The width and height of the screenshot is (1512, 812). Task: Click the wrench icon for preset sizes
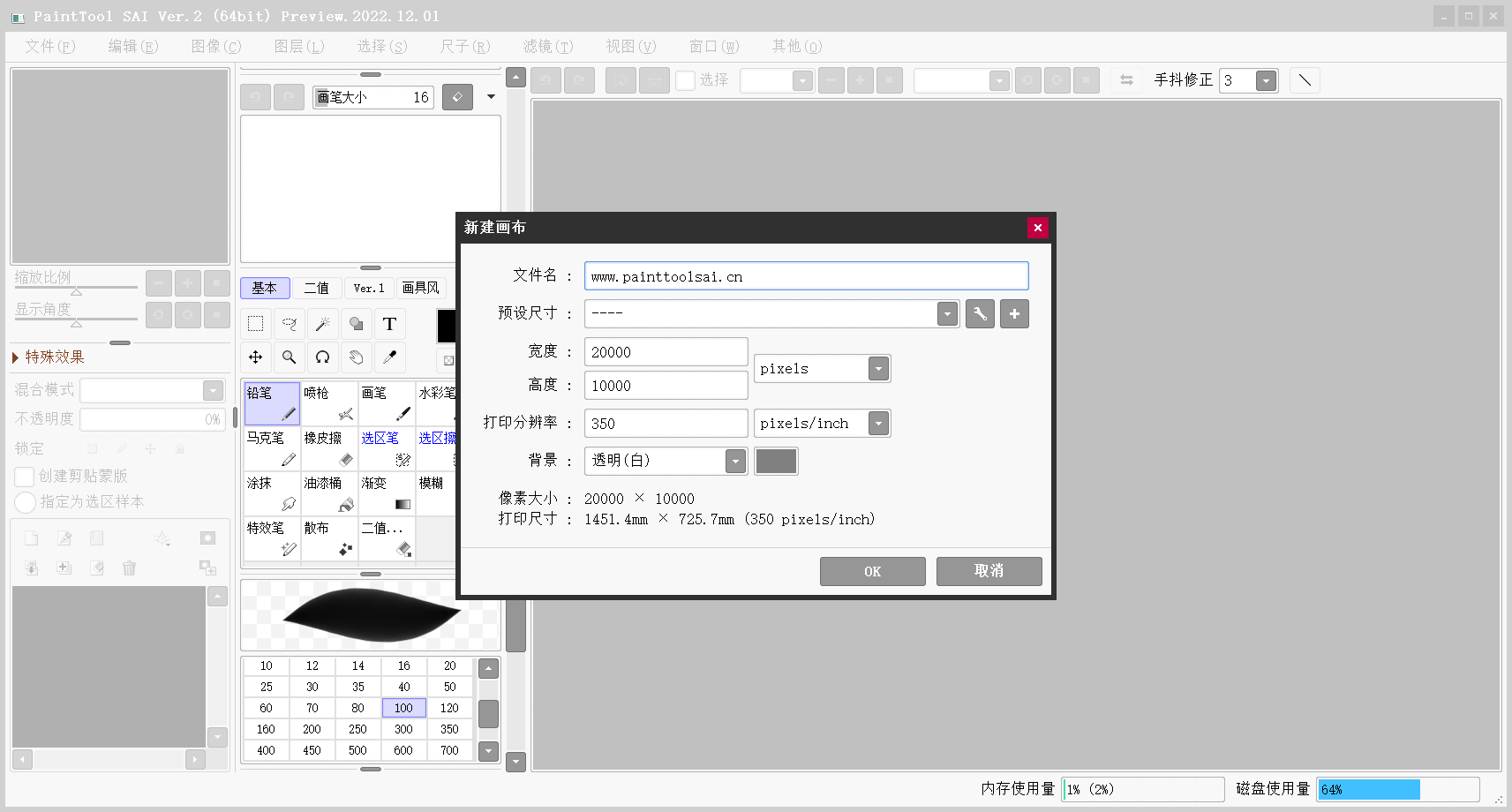pyautogui.click(x=980, y=313)
